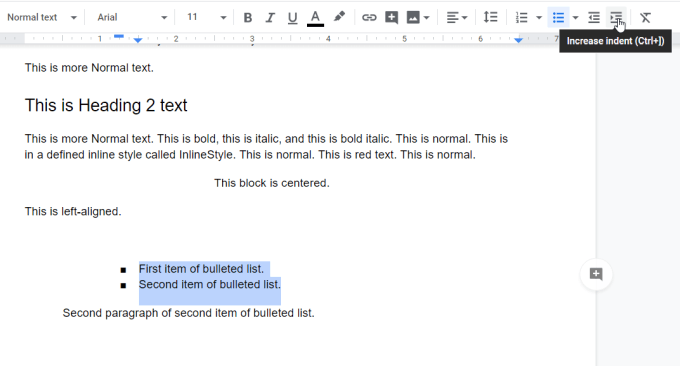Click the add comment button in page margin
The height and width of the screenshot is (366, 680).
596,274
